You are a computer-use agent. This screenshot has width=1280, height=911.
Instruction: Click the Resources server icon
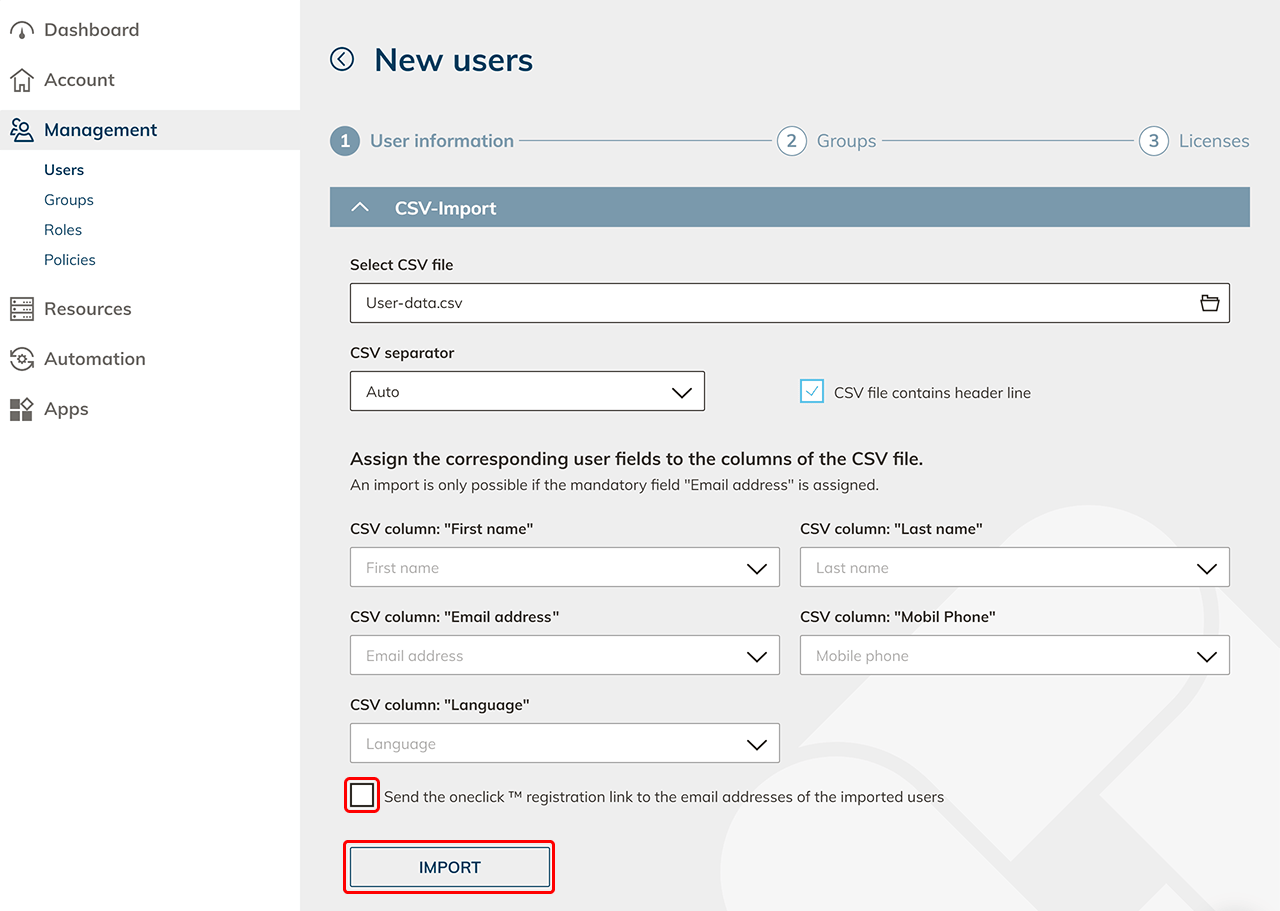tap(21, 309)
